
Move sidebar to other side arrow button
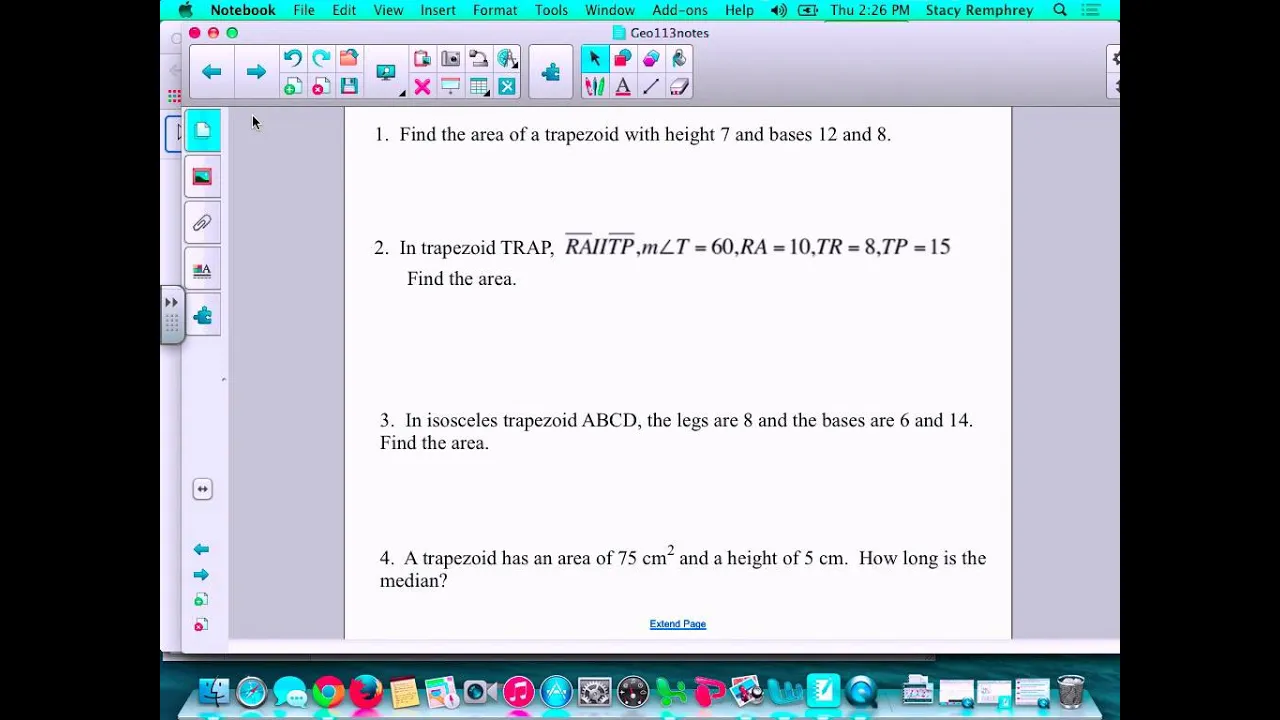click(202, 489)
